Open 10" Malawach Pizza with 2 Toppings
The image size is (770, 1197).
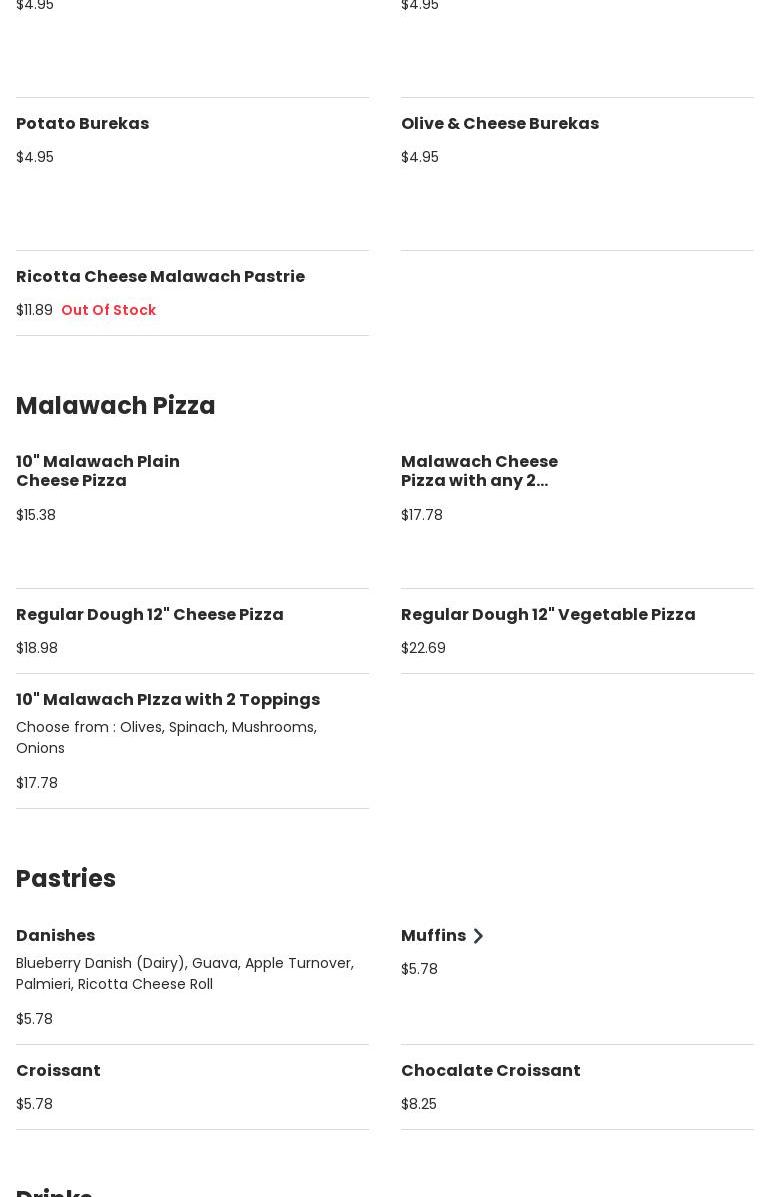167,700
